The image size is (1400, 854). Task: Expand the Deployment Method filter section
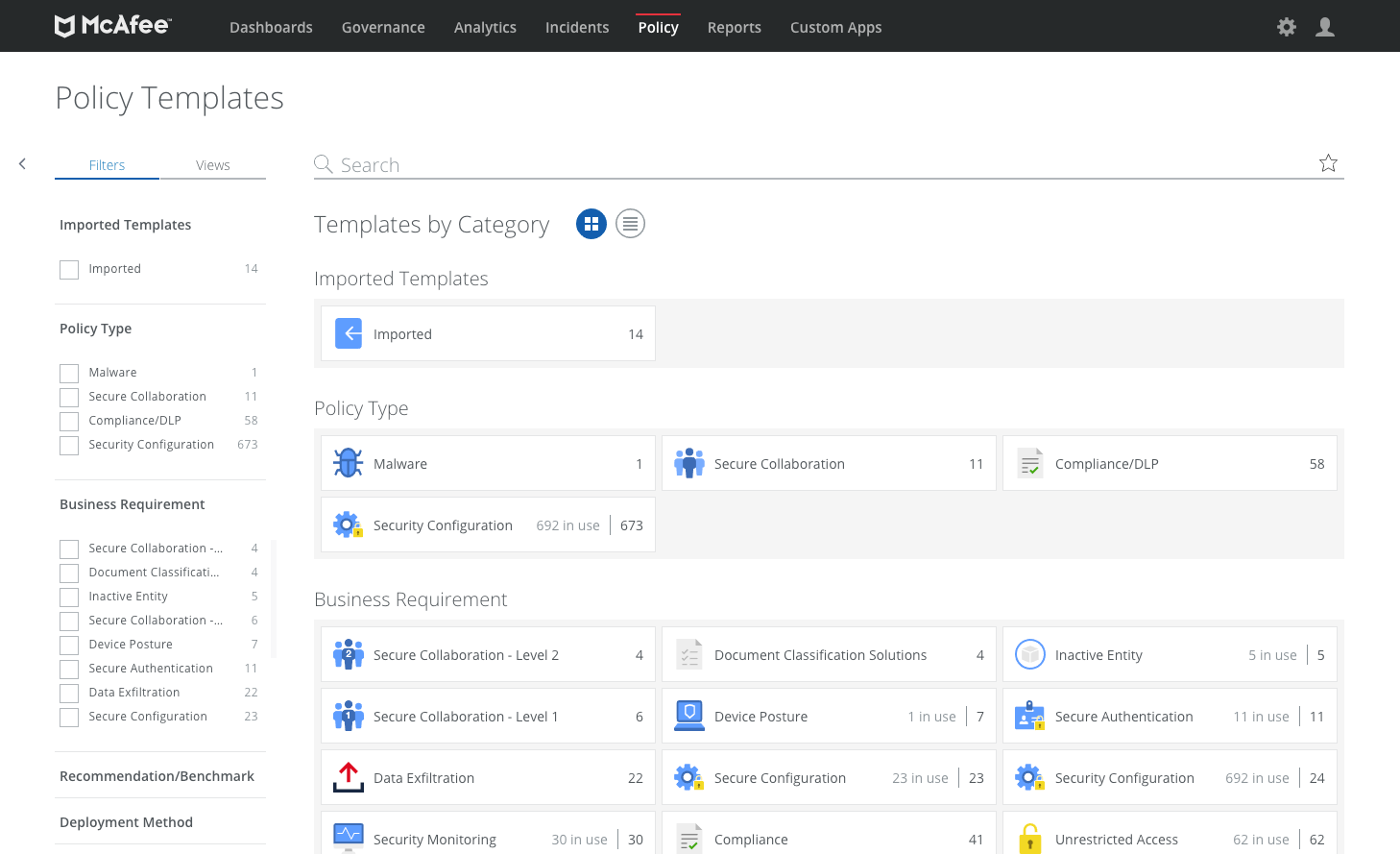pos(126,822)
